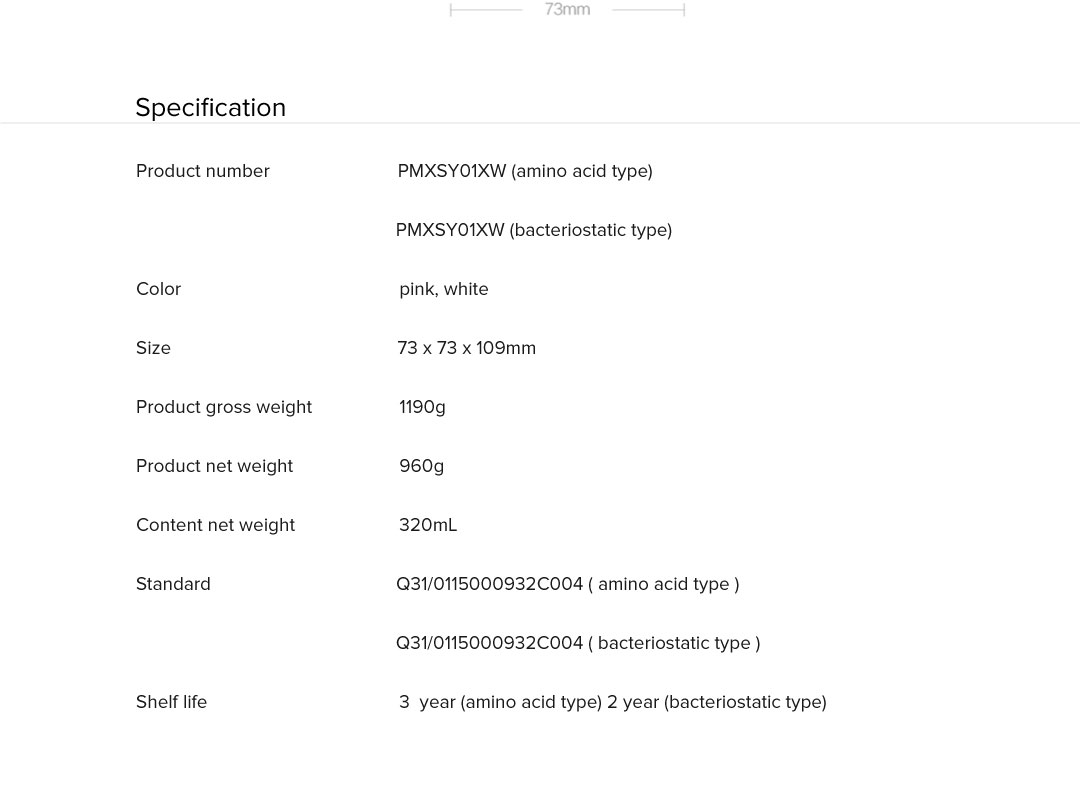This screenshot has height=805, width=1080.
Task: Select the Size label
Action: [154, 348]
